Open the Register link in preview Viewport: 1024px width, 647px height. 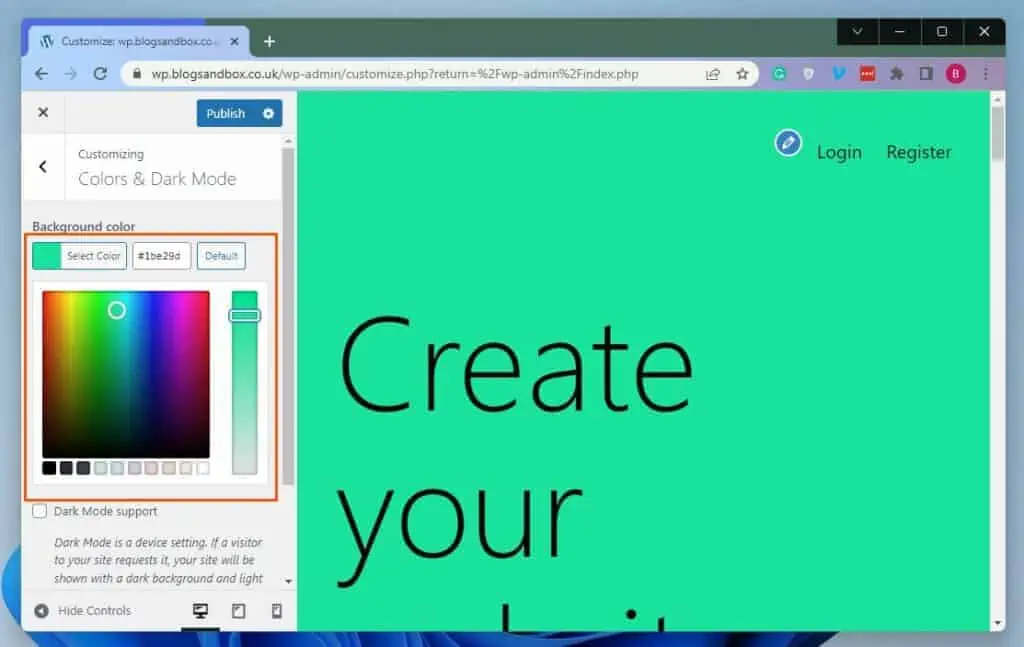[919, 152]
